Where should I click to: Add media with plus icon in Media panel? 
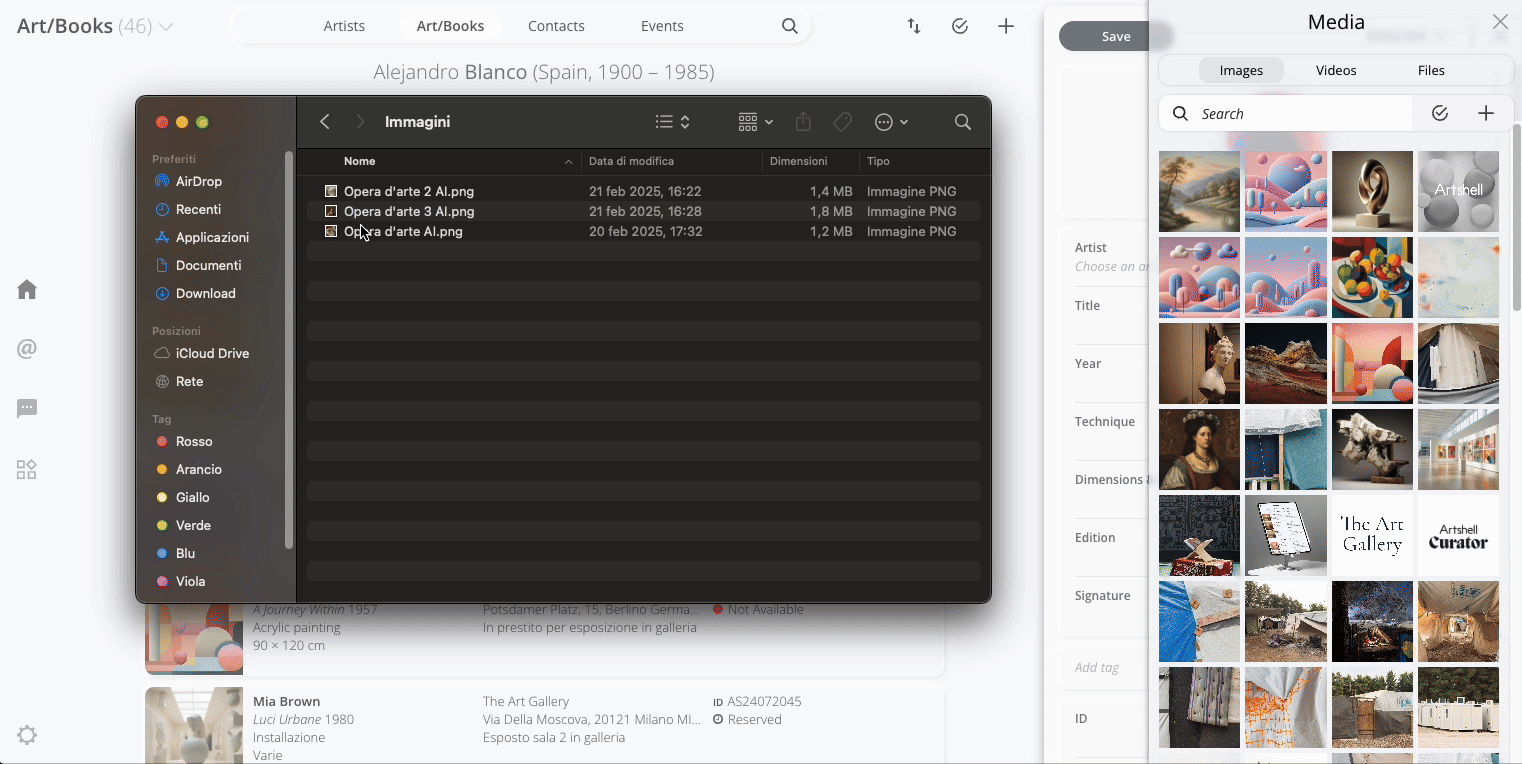1486,114
